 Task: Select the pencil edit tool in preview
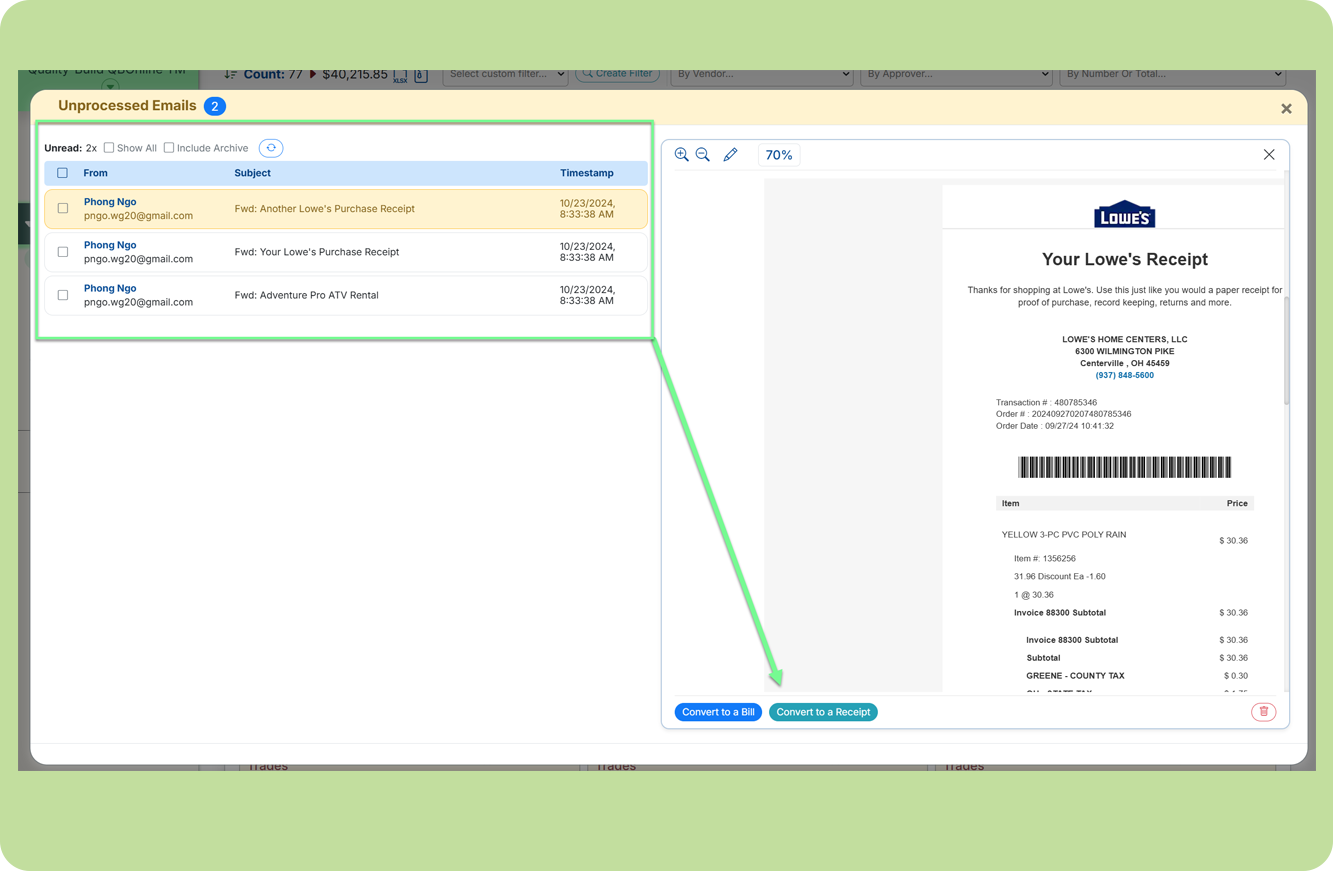point(730,155)
